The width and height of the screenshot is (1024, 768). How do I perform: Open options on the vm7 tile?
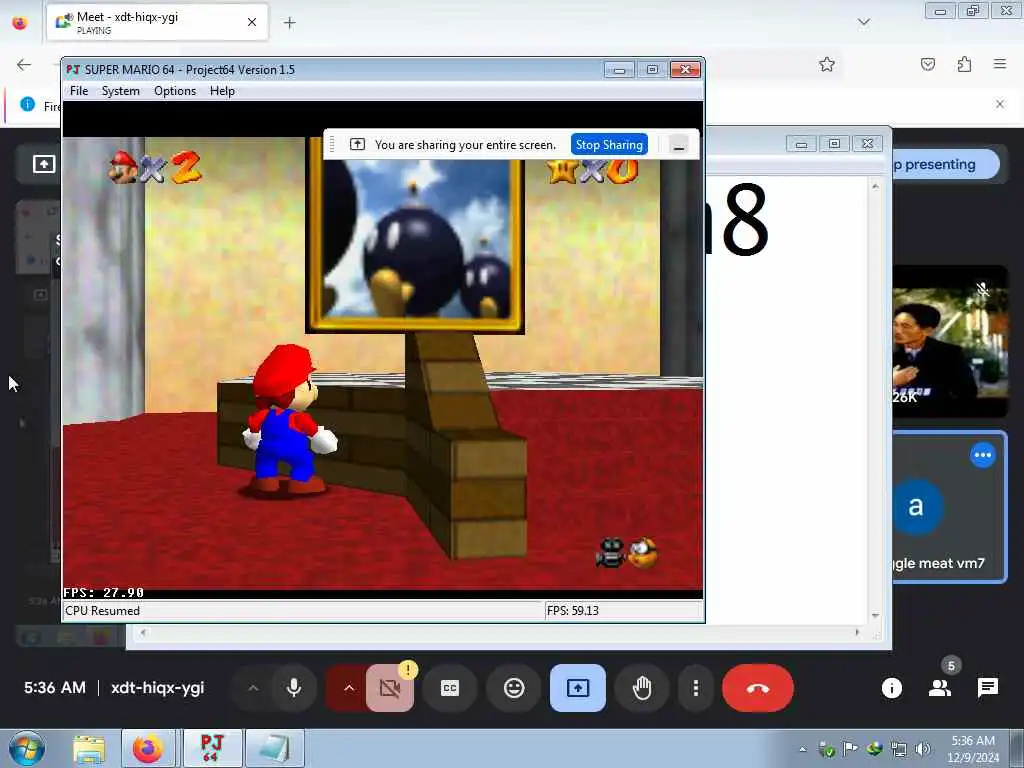tap(982, 455)
